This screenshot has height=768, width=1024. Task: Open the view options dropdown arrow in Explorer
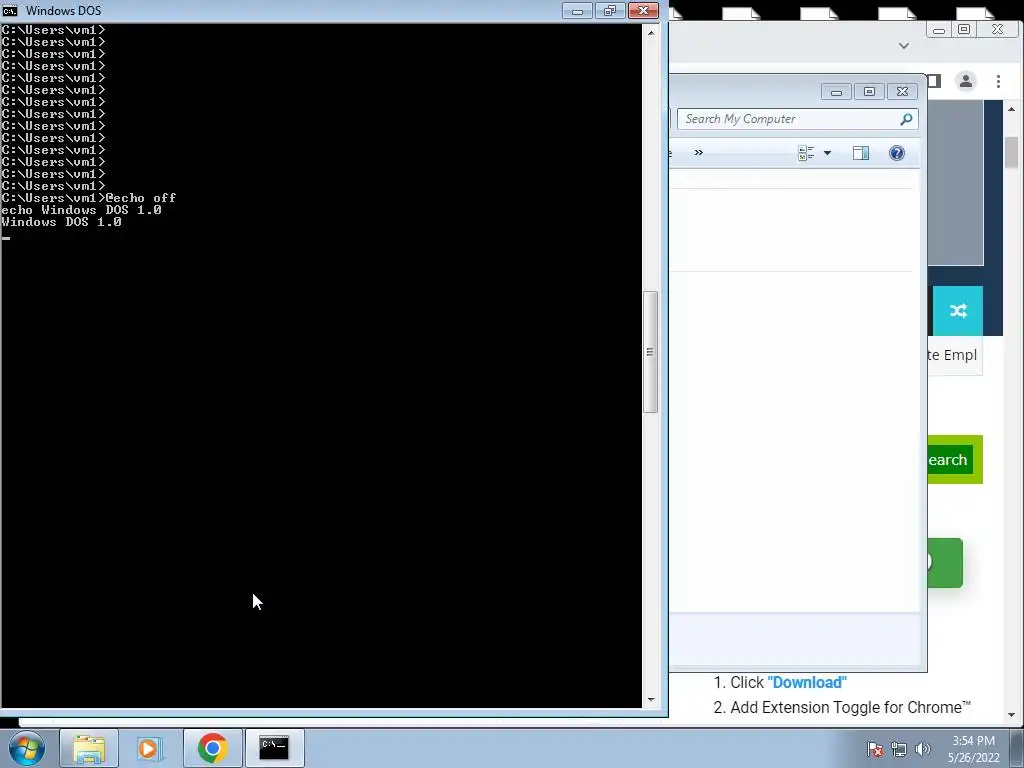coord(827,153)
